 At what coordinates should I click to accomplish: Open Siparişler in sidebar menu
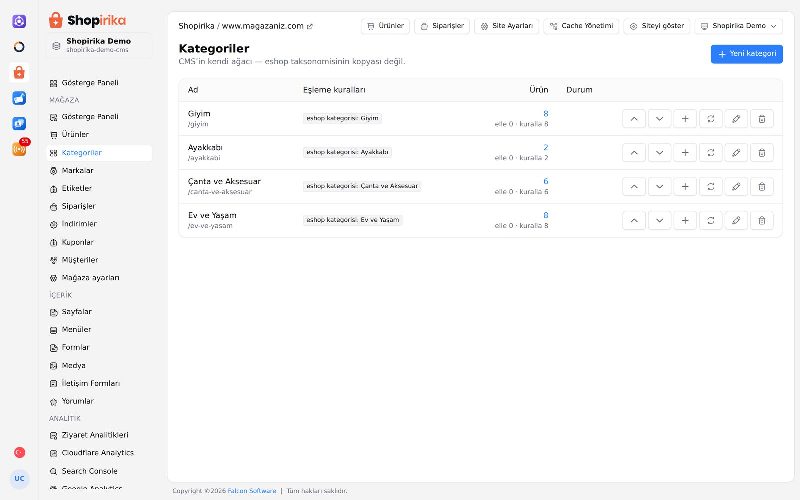coord(98,206)
